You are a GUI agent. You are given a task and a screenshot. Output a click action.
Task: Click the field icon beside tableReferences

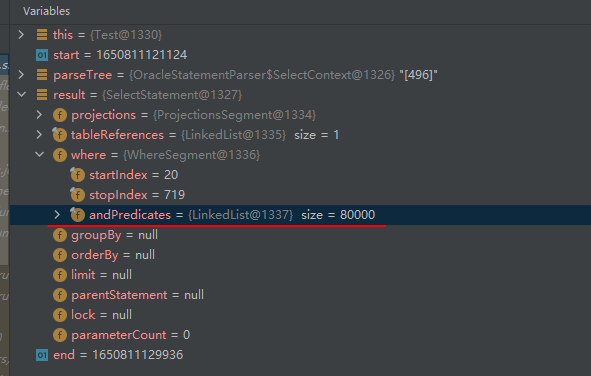pyautogui.click(x=60, y=135)
